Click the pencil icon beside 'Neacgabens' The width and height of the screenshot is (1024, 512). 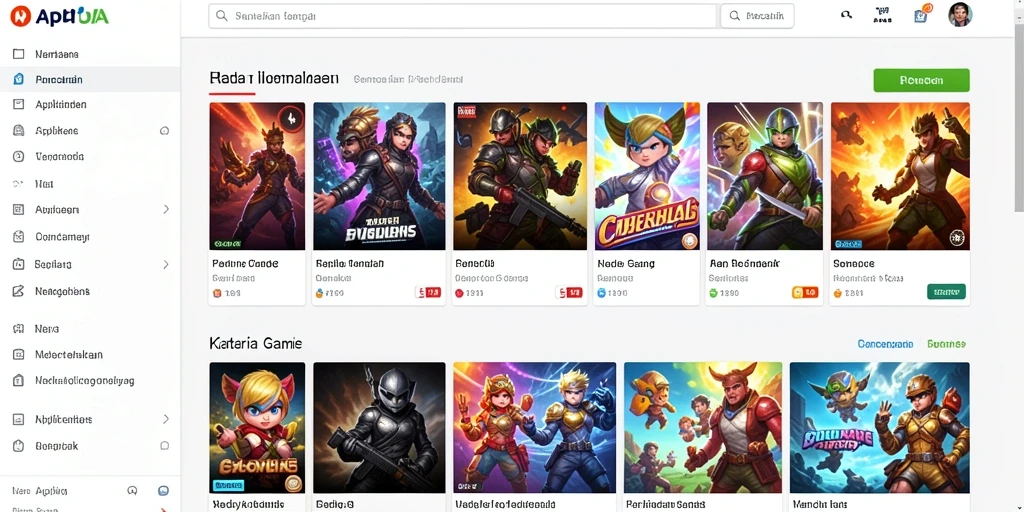[x=18, y=291]
